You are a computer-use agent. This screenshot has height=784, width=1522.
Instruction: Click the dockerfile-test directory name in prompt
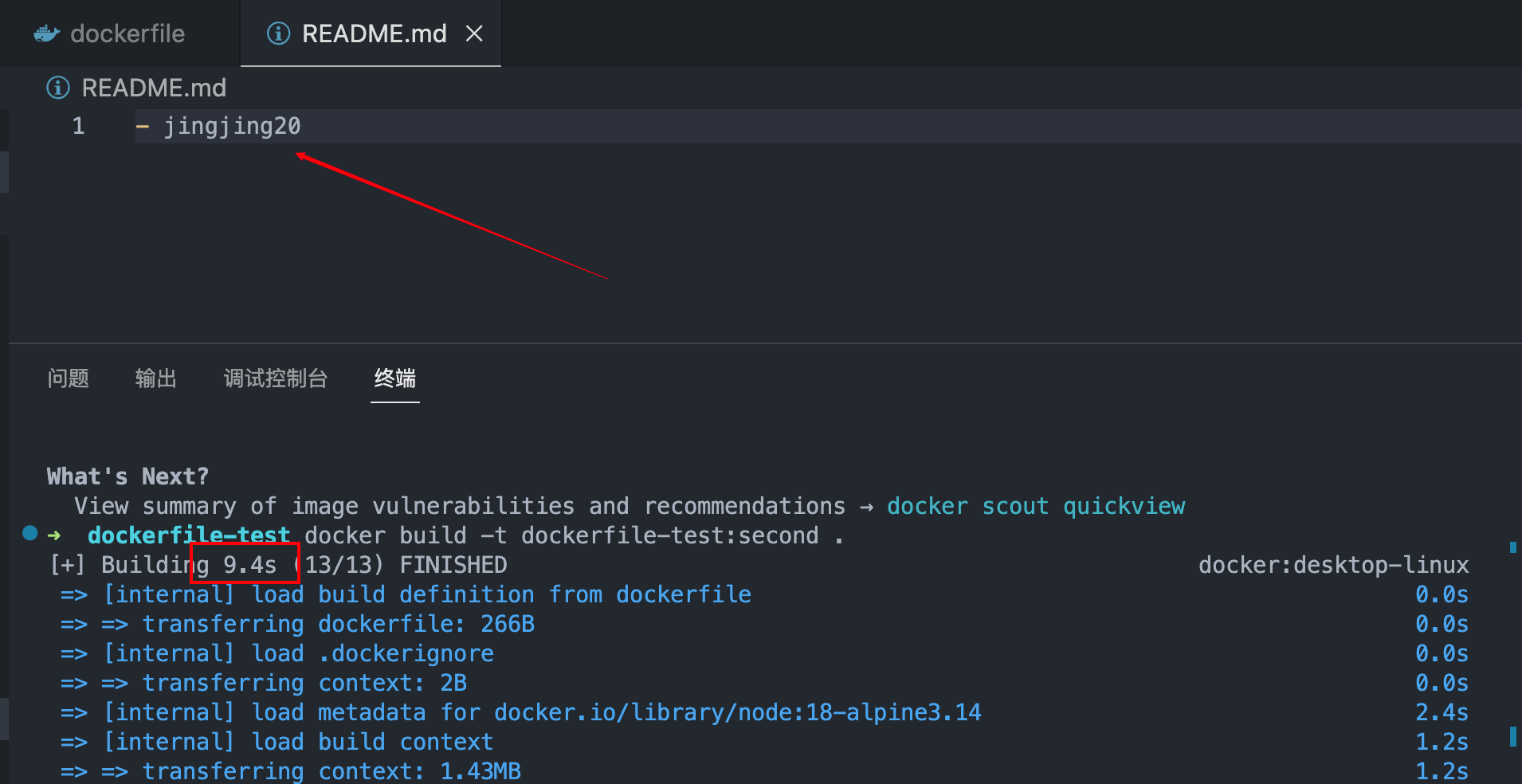pyautogui.click(x=188, y=535)
